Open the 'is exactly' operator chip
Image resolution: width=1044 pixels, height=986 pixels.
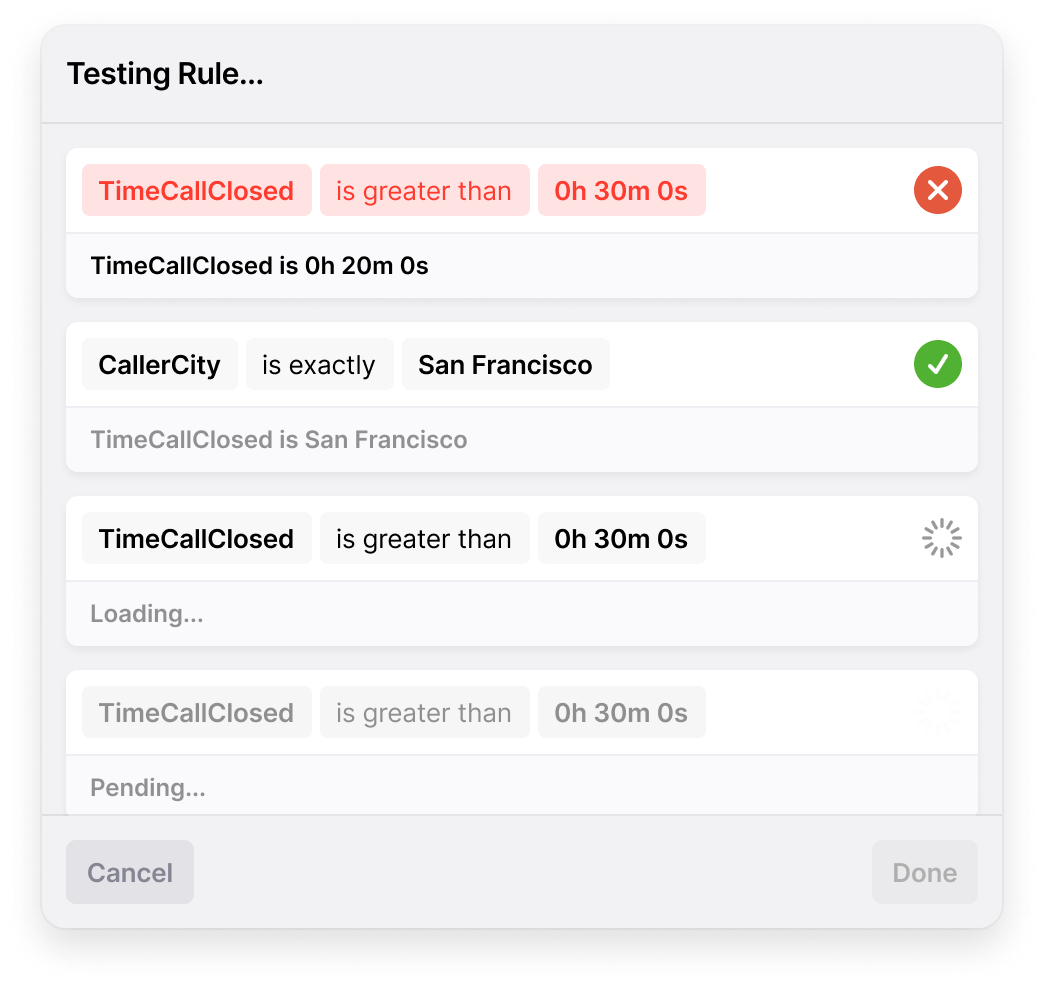point(320,364)
